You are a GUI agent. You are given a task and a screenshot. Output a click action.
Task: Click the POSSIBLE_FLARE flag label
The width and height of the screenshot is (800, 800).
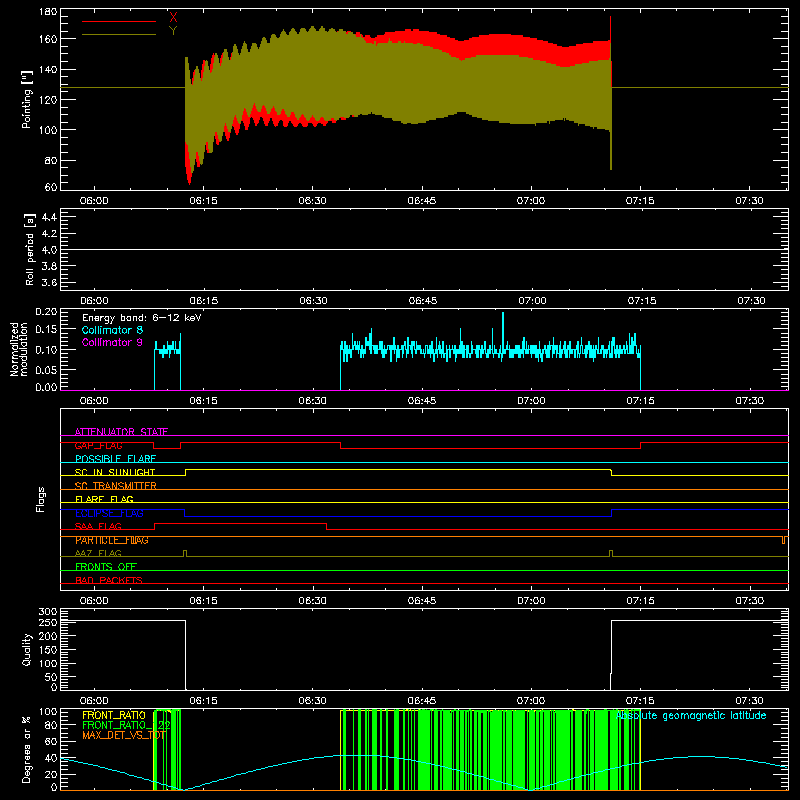point(115,459)
